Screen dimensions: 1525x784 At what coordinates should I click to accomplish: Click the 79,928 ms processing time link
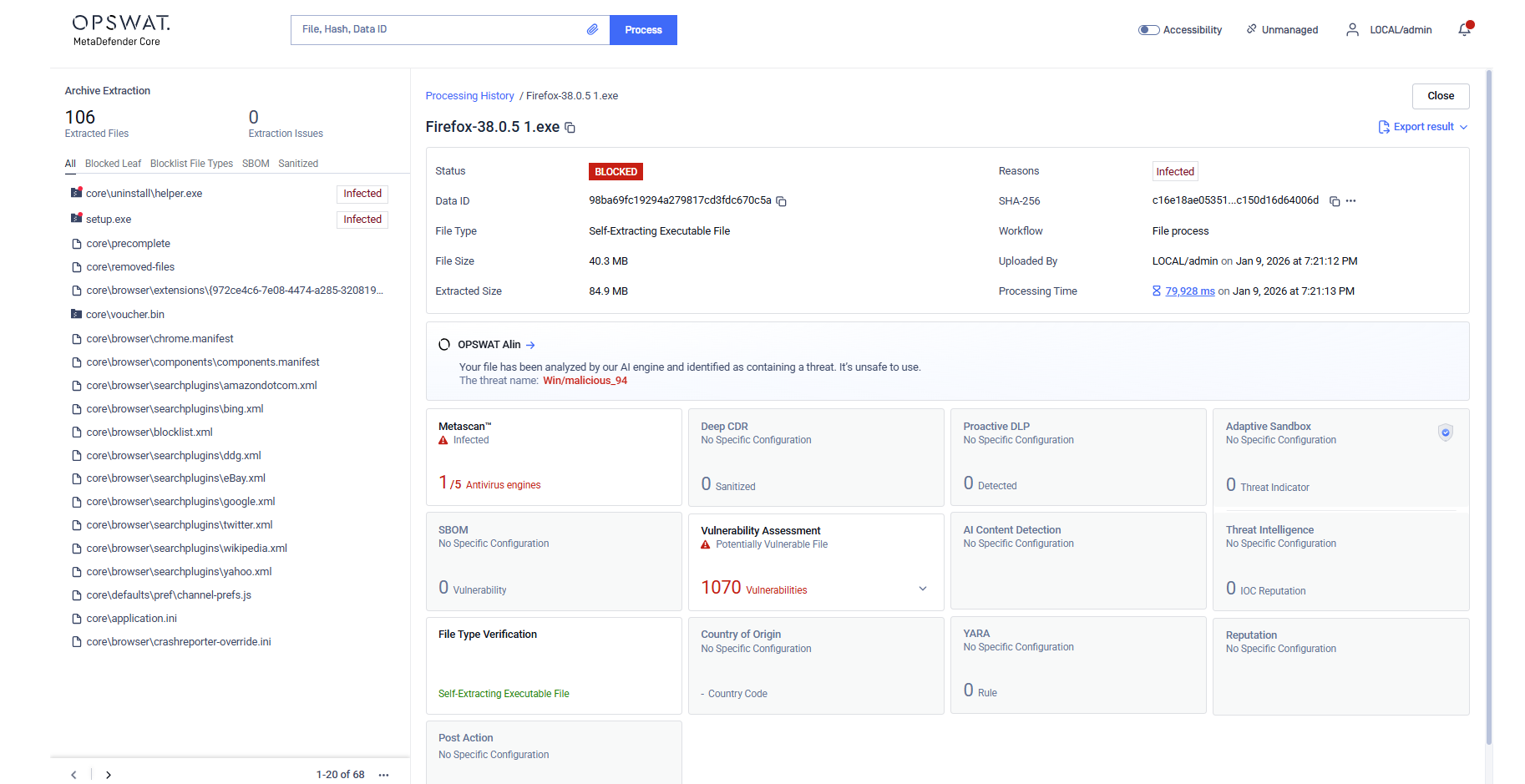point(1190,291)
